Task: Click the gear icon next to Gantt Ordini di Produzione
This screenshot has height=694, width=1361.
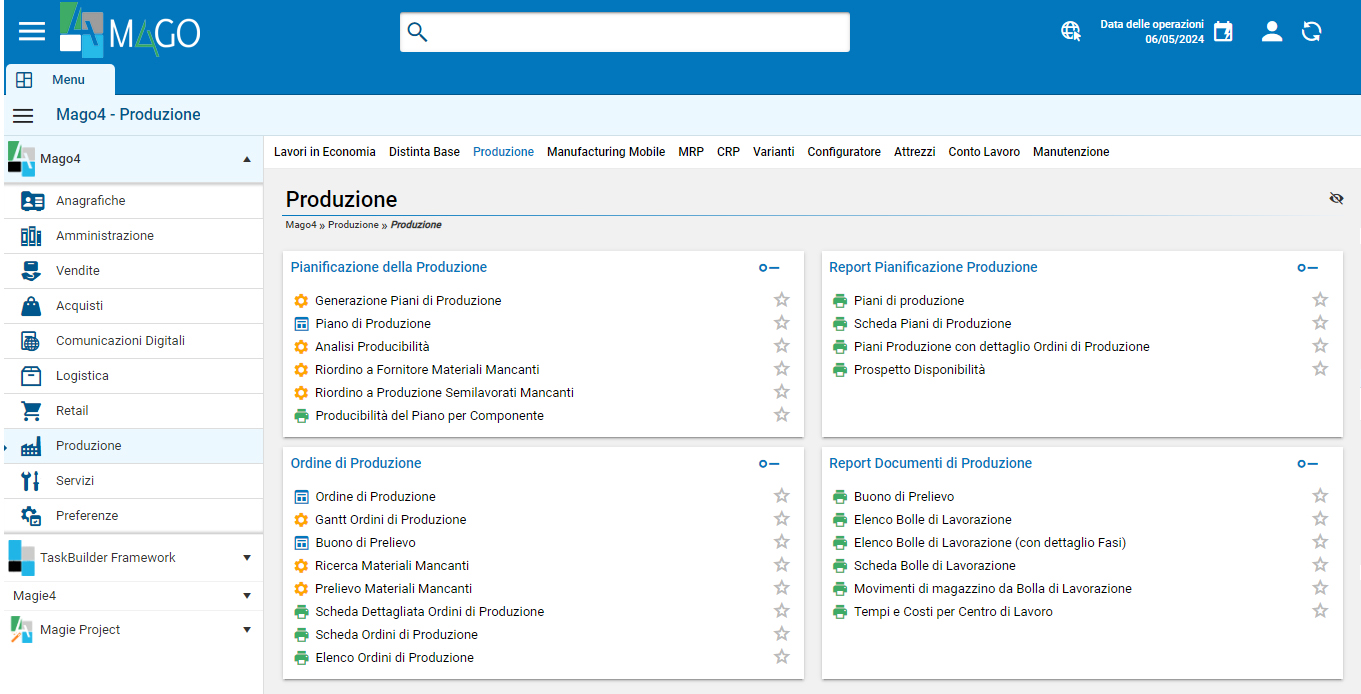Action: (301, 520)
